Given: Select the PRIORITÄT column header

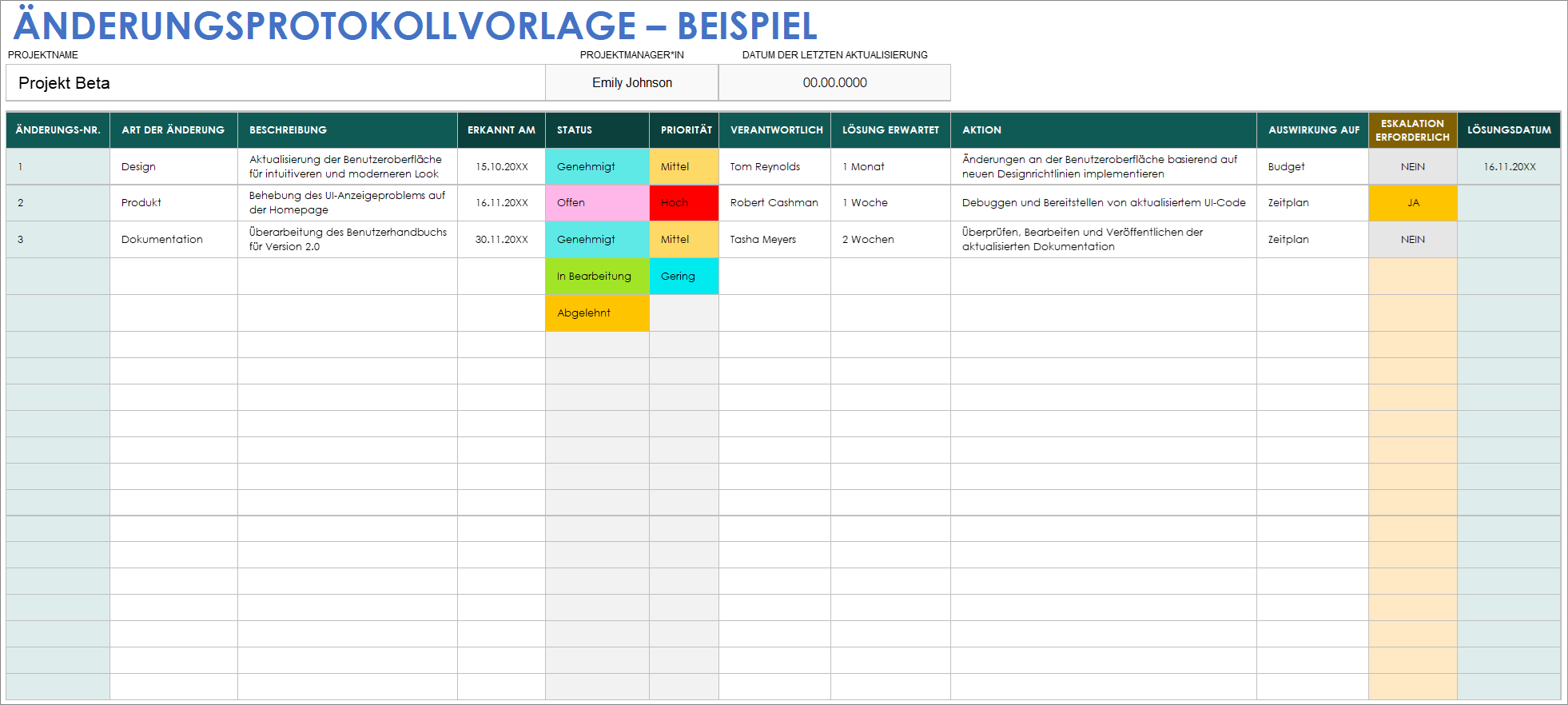Looking at the screenshot, I should [684, 130].
